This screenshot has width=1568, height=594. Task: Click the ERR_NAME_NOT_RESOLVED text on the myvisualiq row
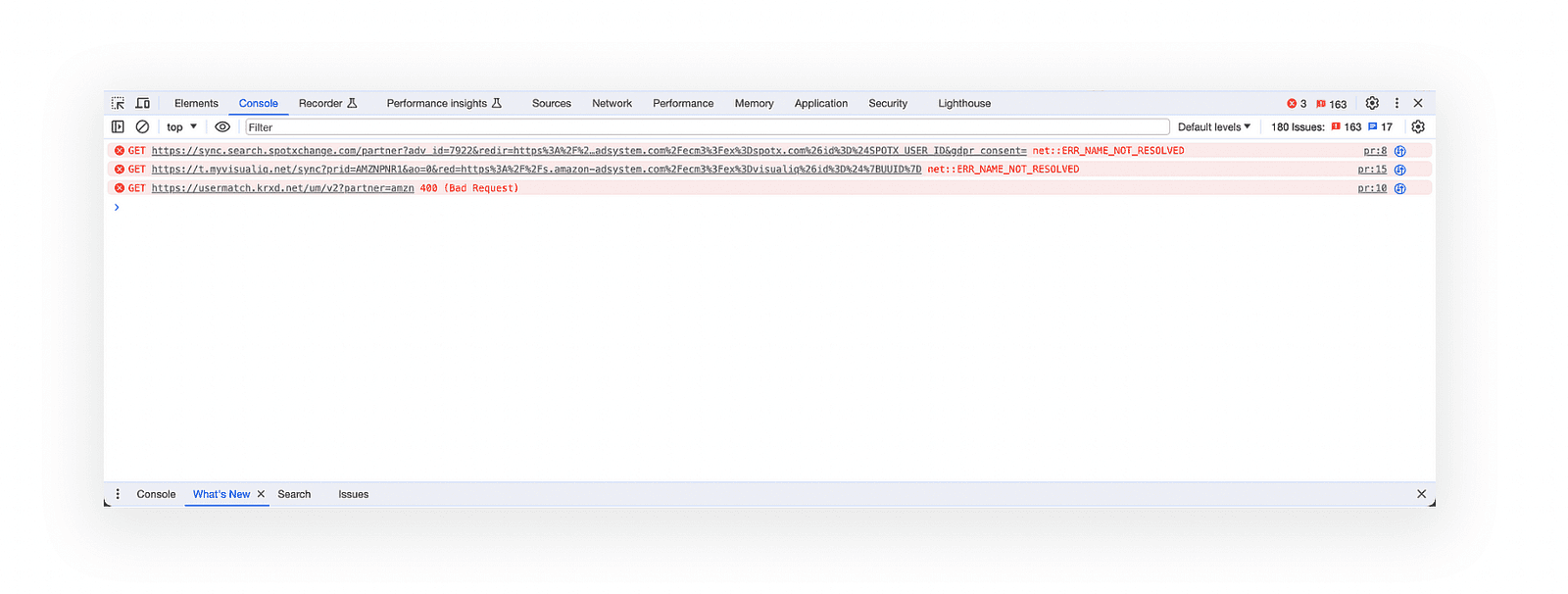1004,170
